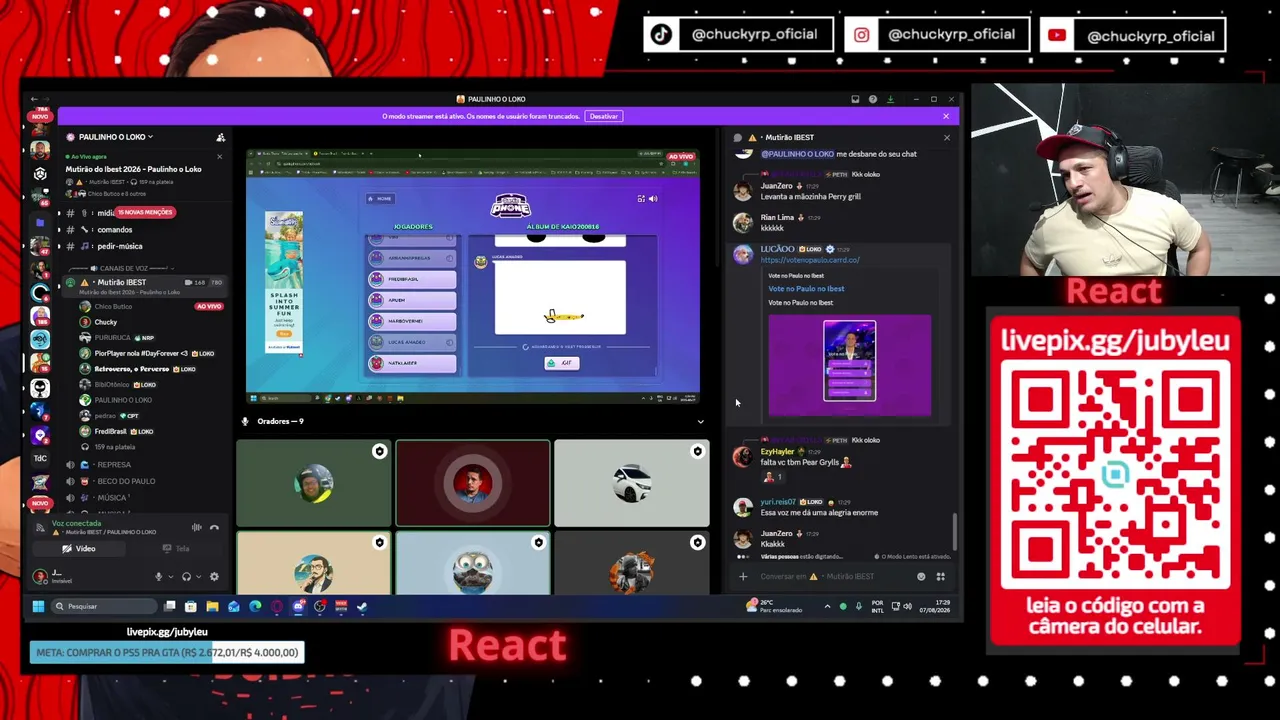
Task: Click the Windows taskbar Pesquisar search box
Action: pos(104,606)
